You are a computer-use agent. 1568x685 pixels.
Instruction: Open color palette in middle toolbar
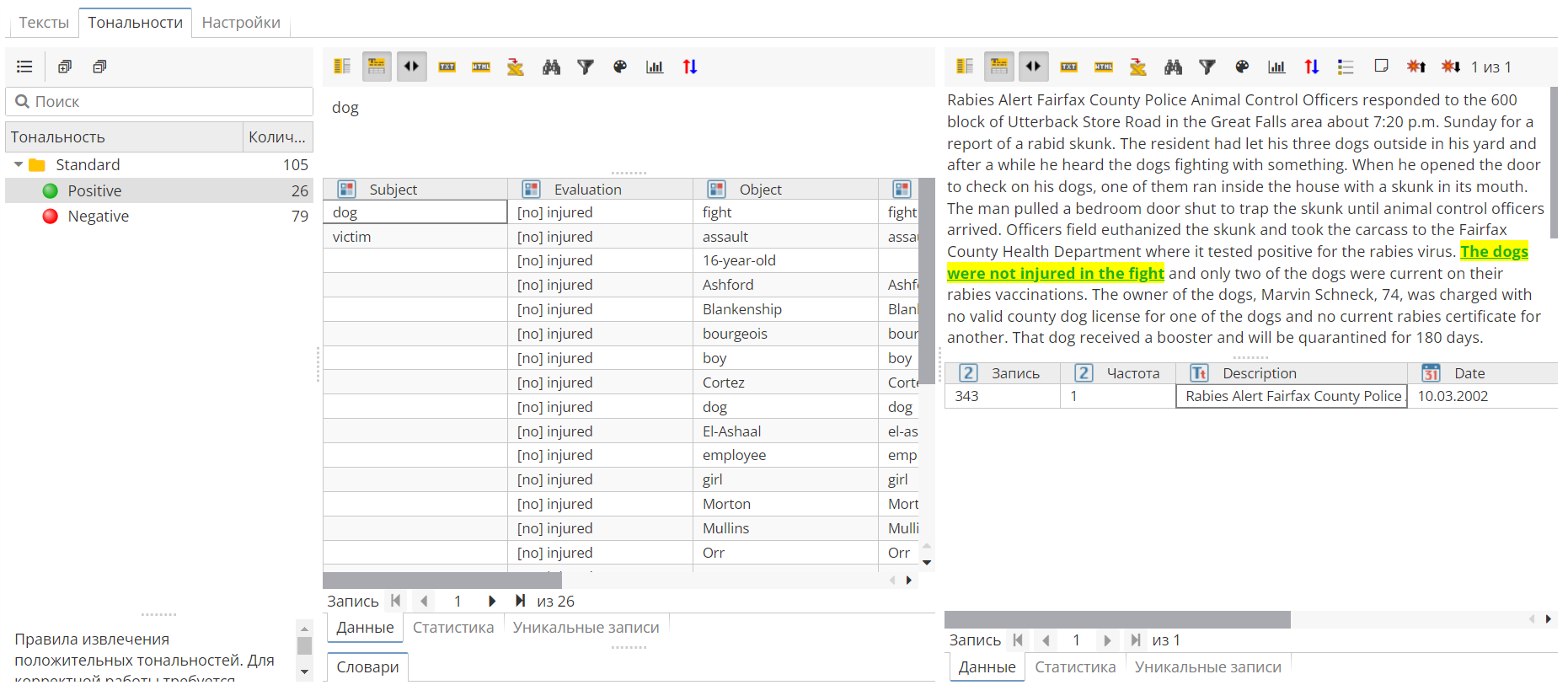[x=620, y=67]
